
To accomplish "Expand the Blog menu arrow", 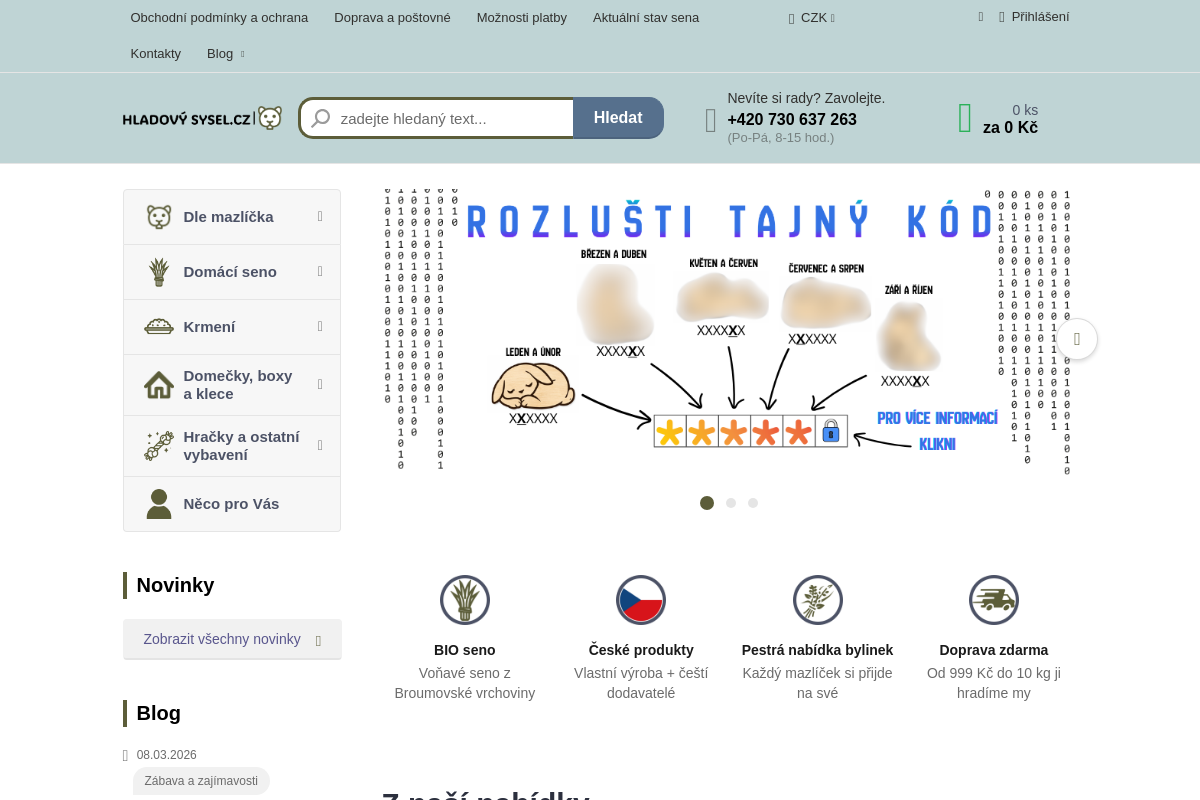I will (x=242, y=54).
